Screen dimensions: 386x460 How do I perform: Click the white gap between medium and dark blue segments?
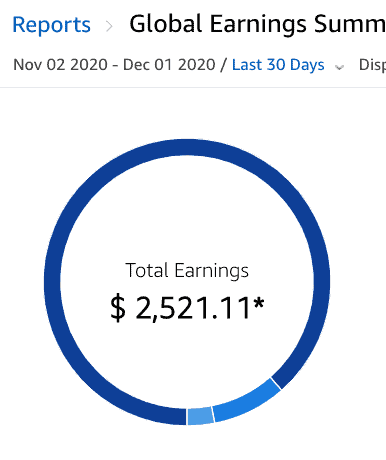[x=276, y=383]
